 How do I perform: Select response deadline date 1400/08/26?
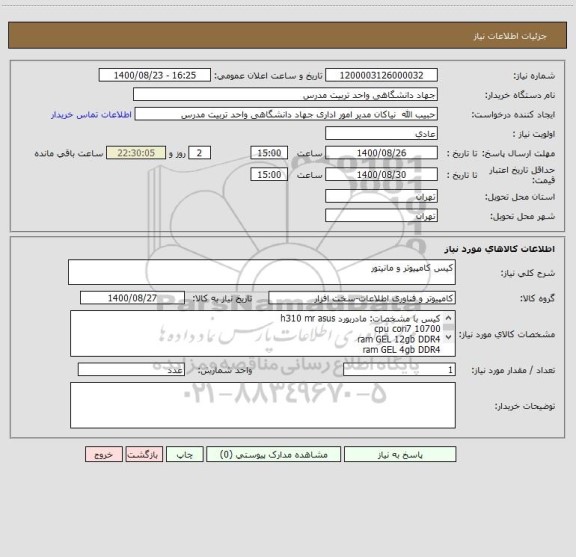coord(381,153)
